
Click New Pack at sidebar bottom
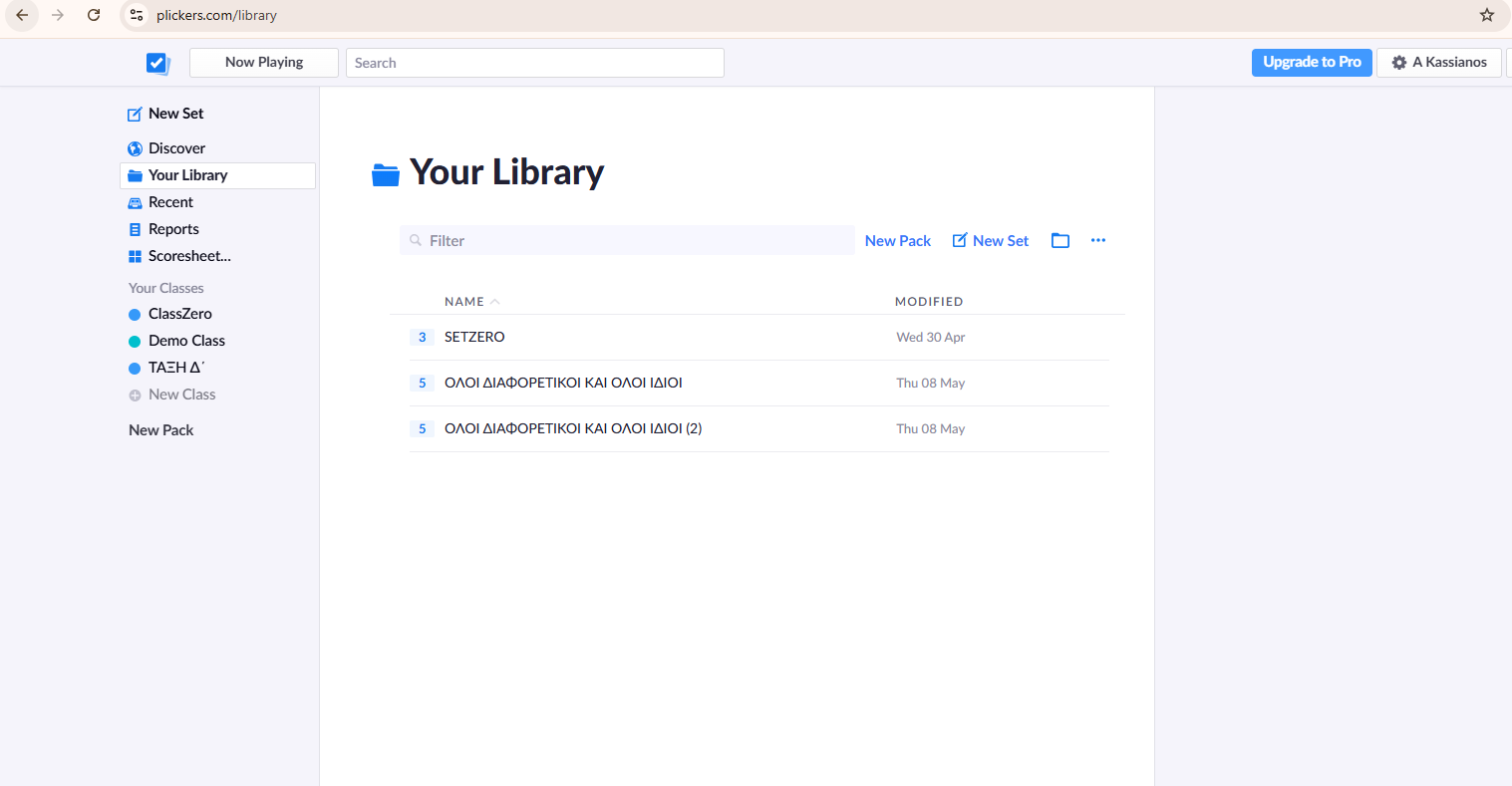(161, 430)
